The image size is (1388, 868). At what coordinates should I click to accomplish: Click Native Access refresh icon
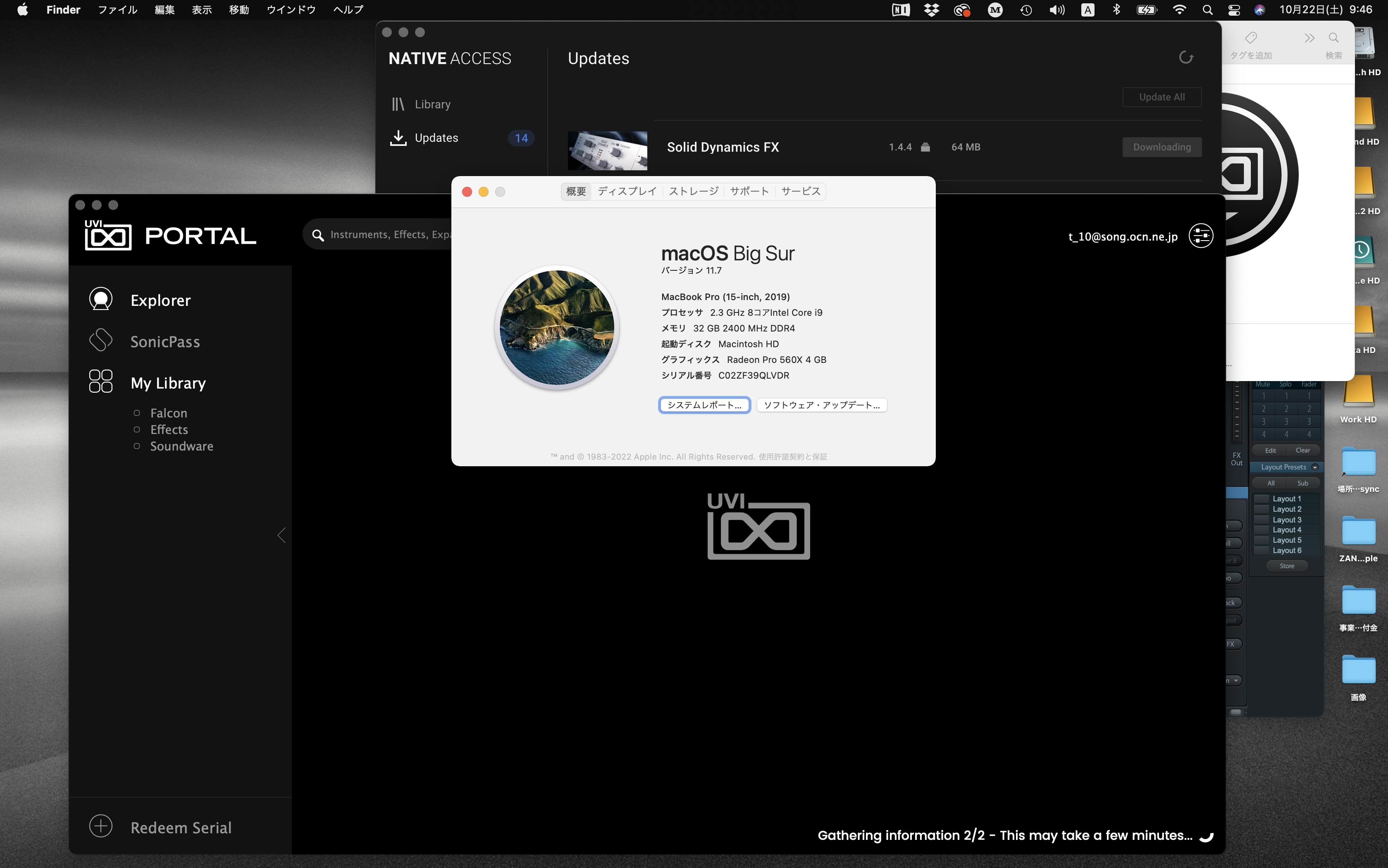coord(1186,58)
